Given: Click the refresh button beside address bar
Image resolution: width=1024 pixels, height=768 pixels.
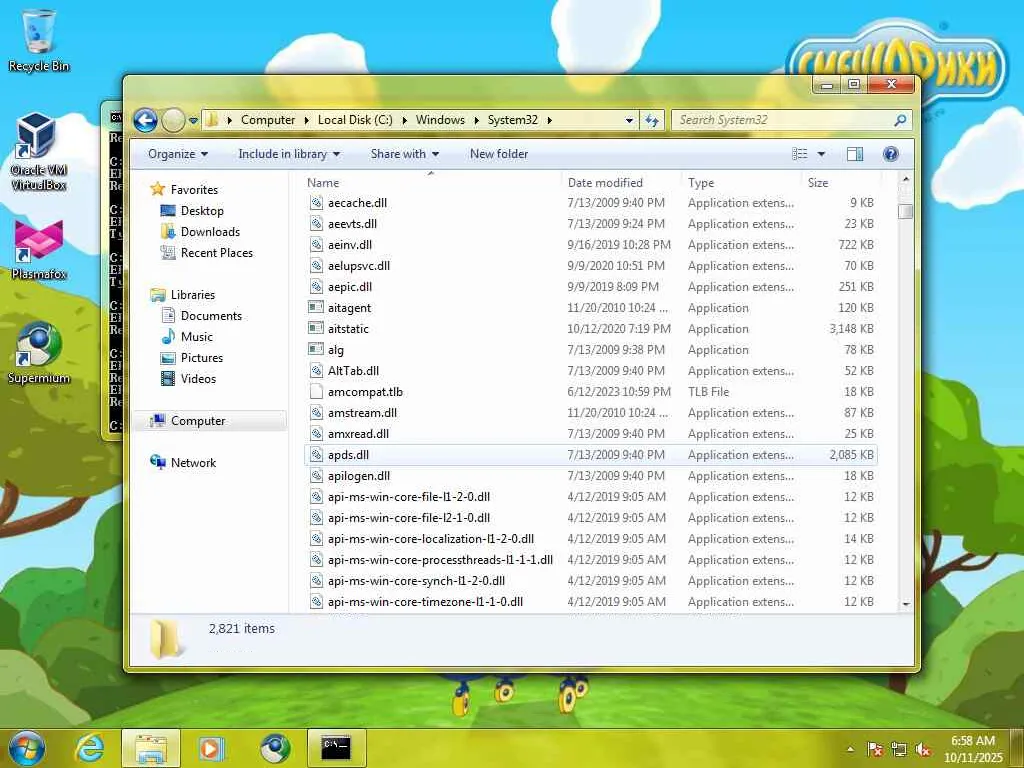Looking at the screenshot, I should click(652, 120).
